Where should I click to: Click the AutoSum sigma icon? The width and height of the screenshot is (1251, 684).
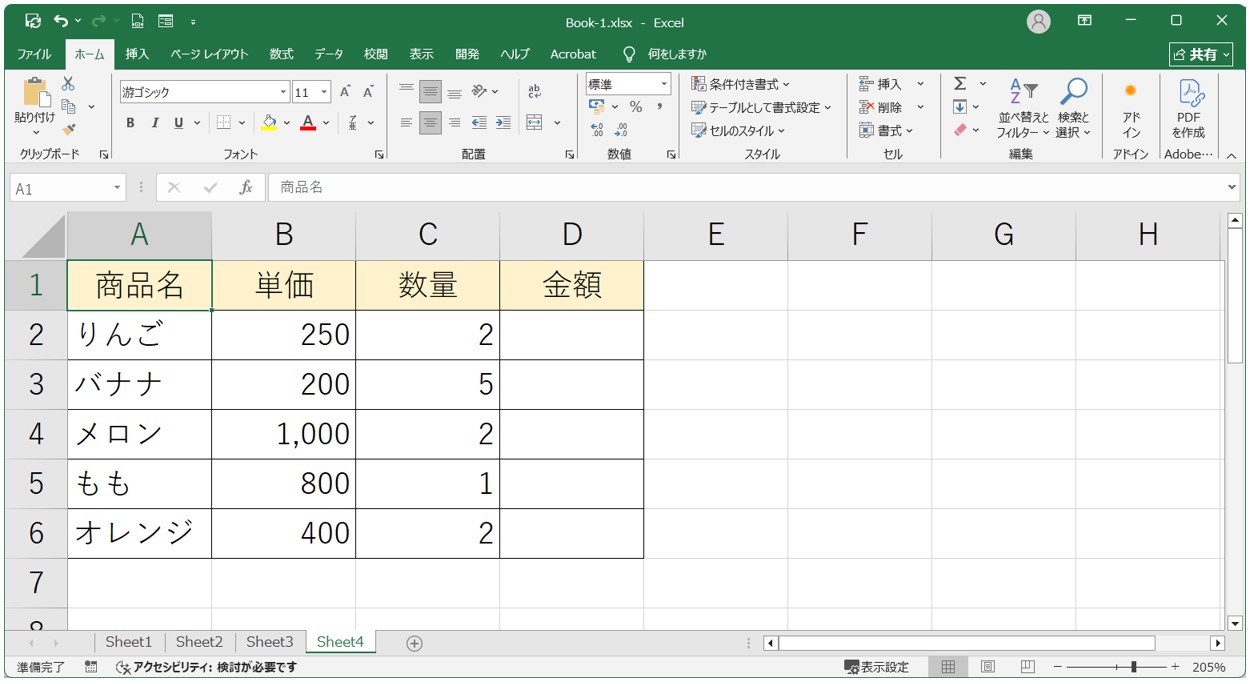(960, 84)
